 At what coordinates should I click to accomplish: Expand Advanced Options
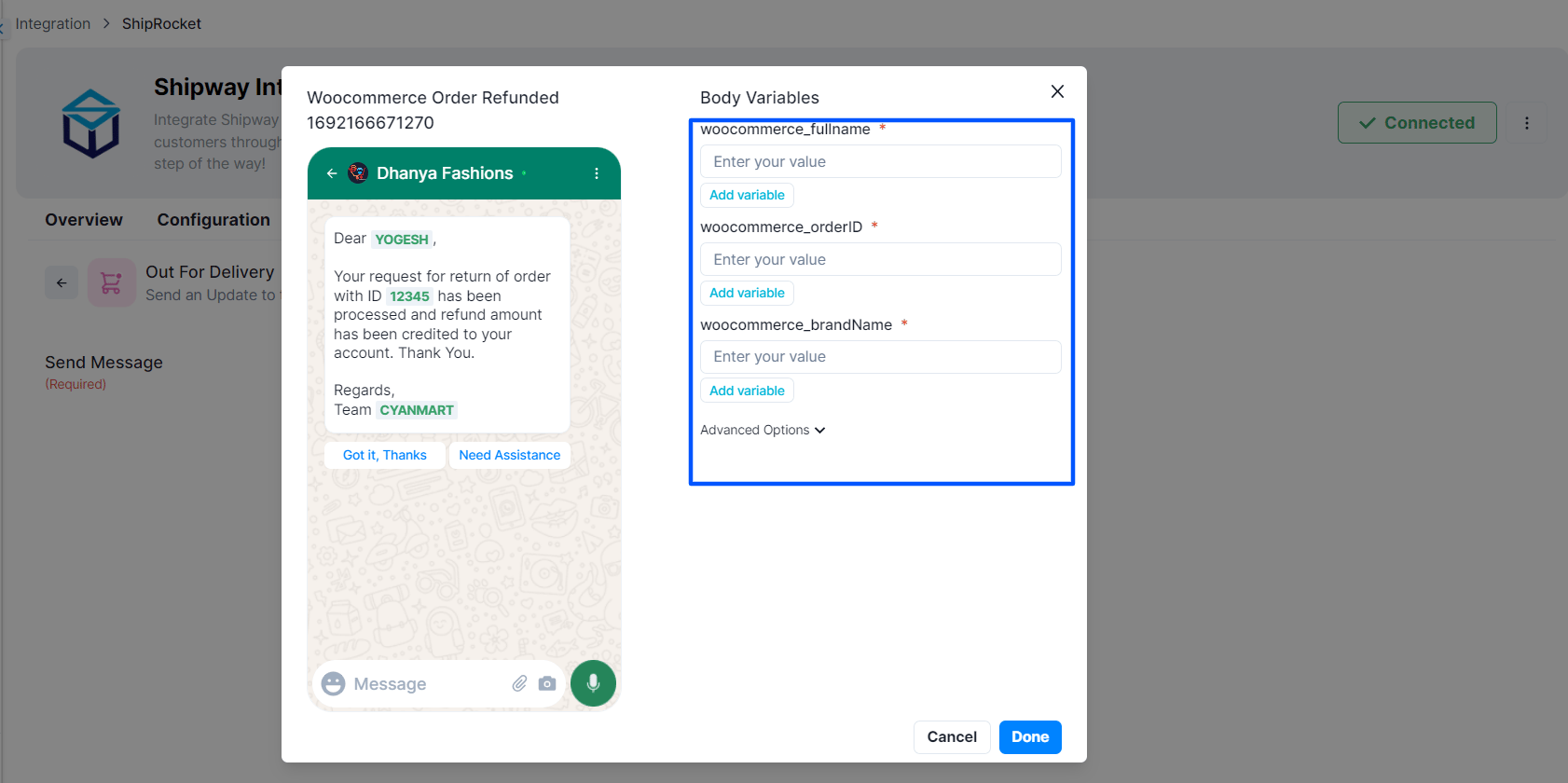click(763, 430)
